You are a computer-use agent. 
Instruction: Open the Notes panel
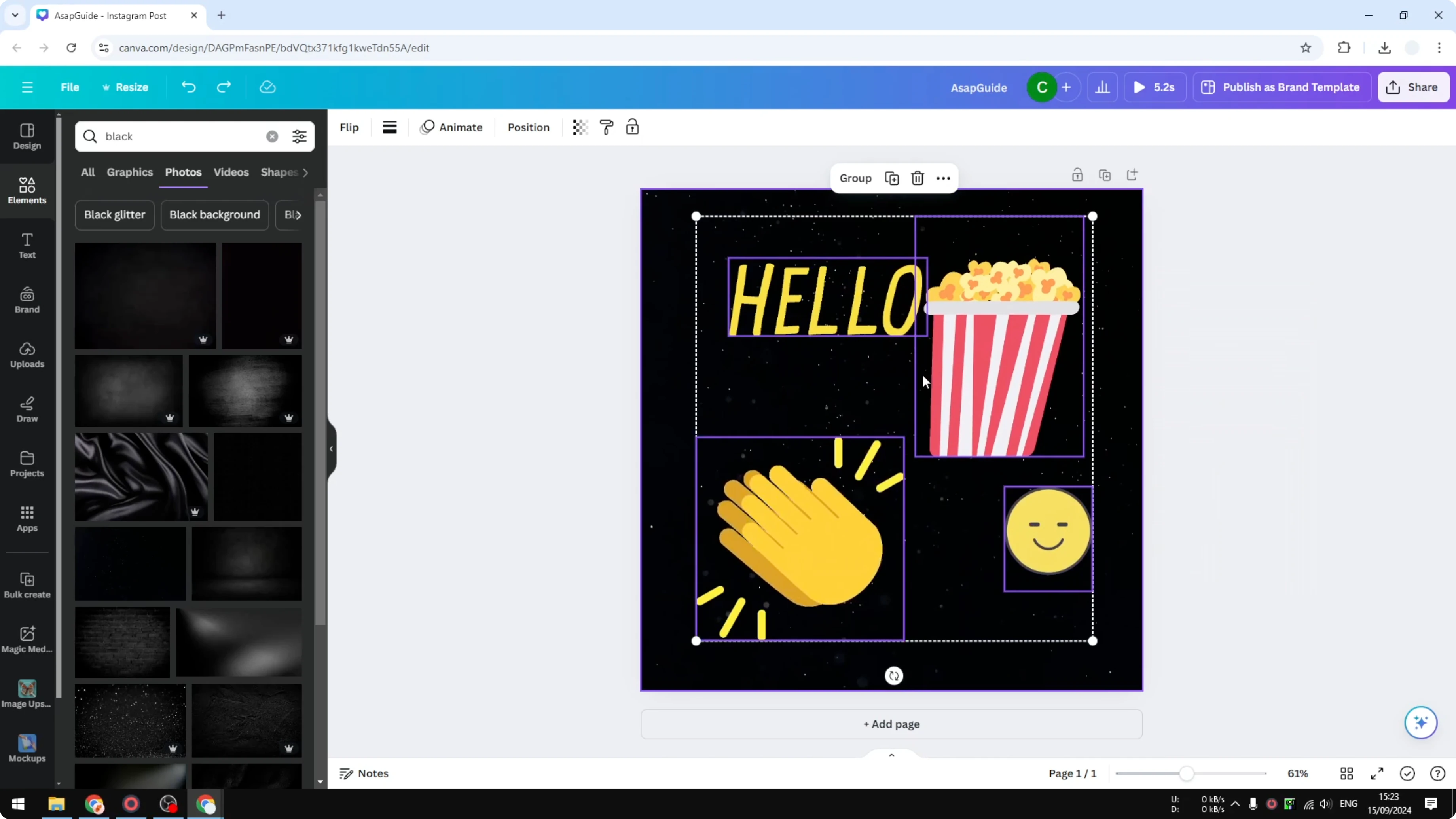364,773
